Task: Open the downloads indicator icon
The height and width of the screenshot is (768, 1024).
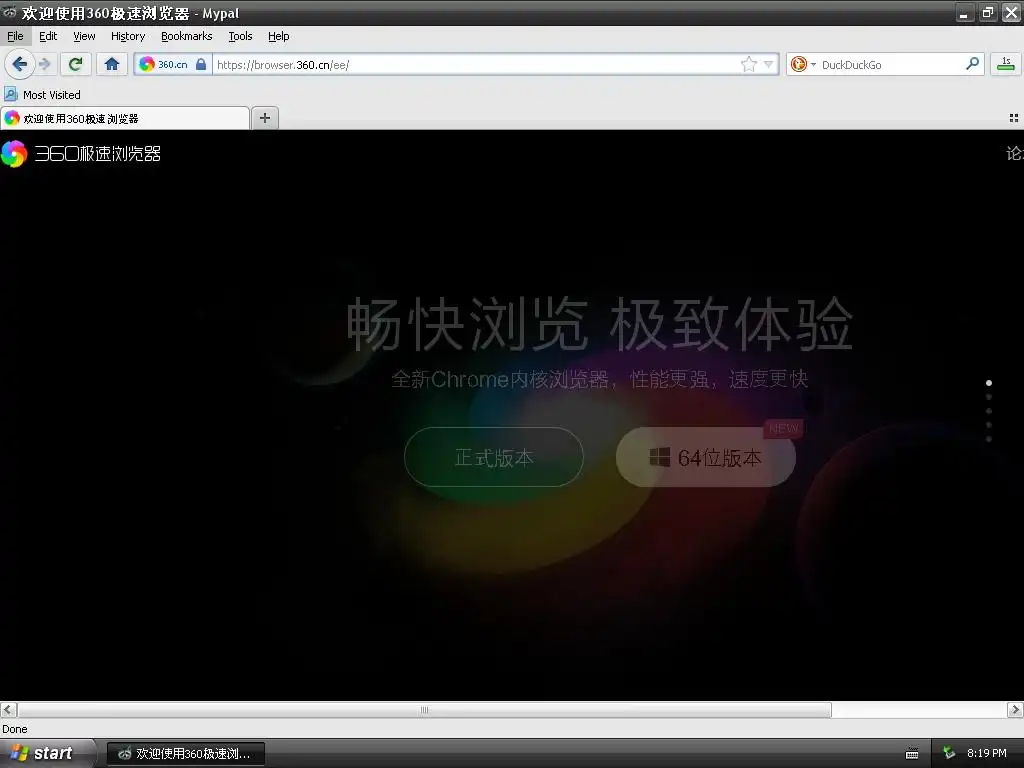Action: 1006,64
